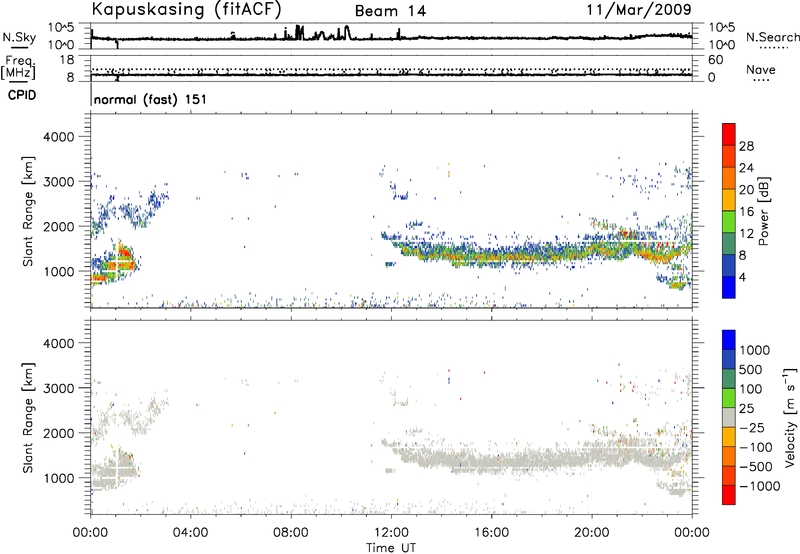Screen dimensions: 800x554
Task: Click the date "11/Mar/2009"
Action: [x=639, y=9]
